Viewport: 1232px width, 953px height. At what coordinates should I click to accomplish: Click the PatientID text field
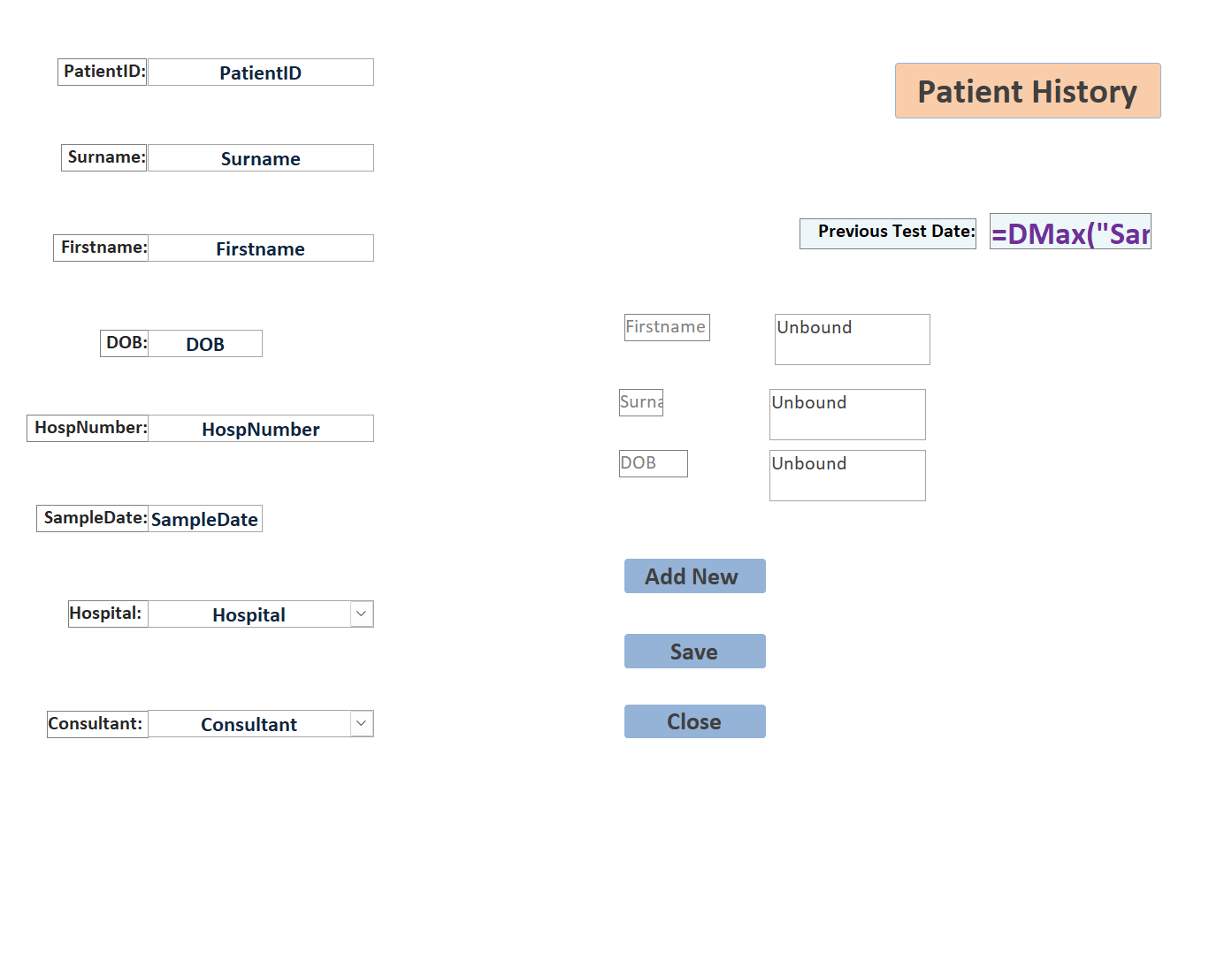(260, 72)
